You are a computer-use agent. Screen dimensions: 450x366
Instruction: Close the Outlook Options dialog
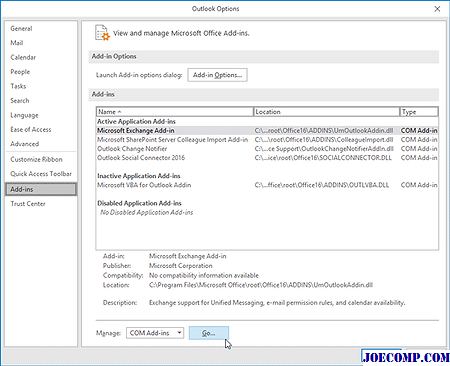click(437, 9)
